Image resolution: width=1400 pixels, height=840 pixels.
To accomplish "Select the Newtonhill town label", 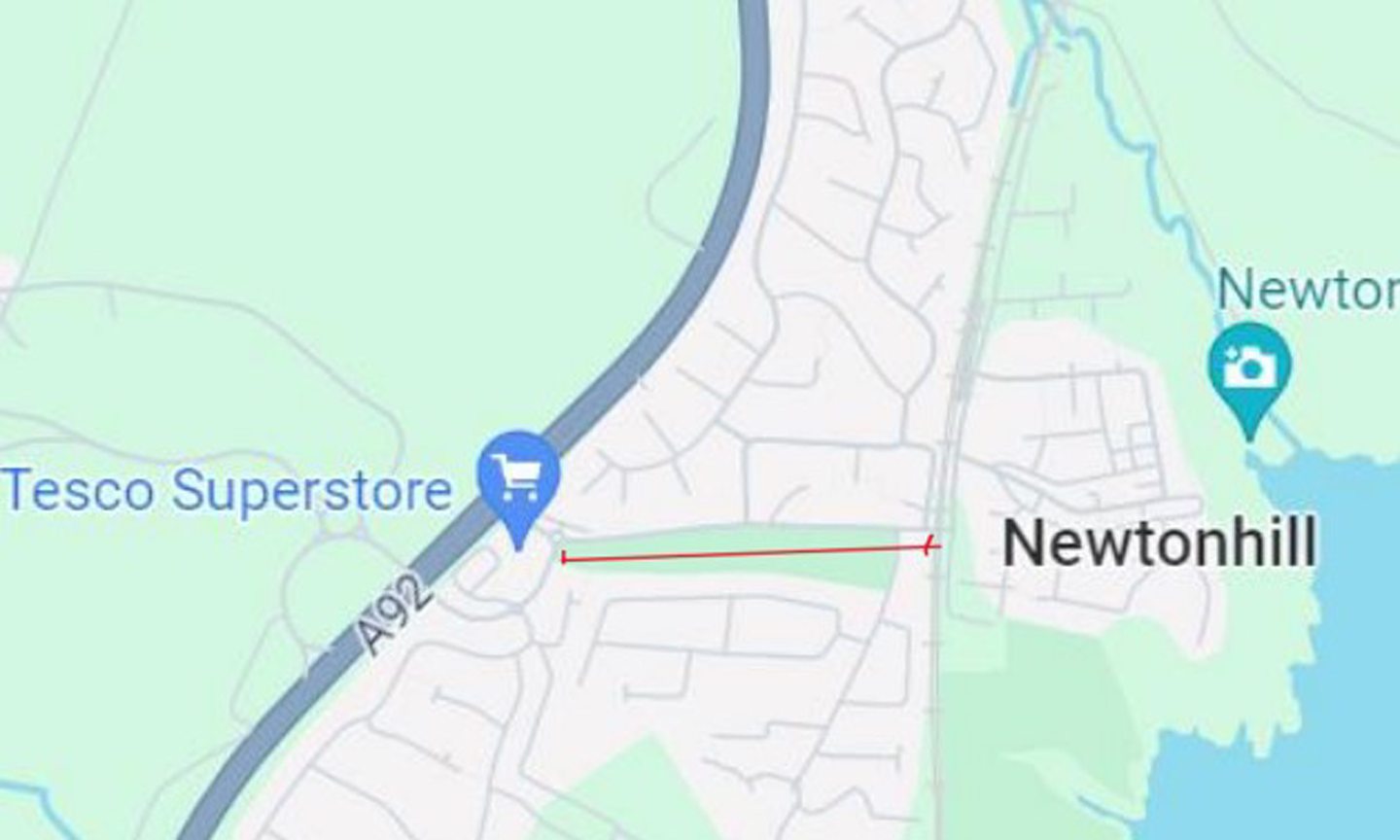I will coord(1160,542).
